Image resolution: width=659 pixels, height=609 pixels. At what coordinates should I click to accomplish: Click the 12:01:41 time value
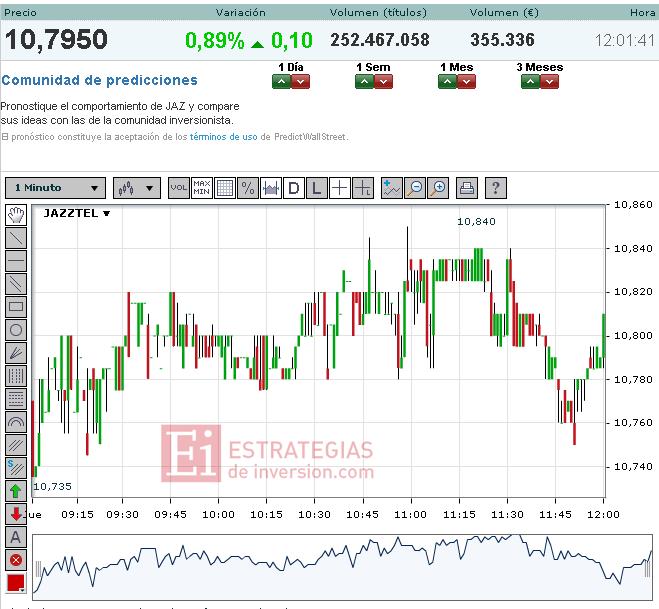tap(625, 41)
